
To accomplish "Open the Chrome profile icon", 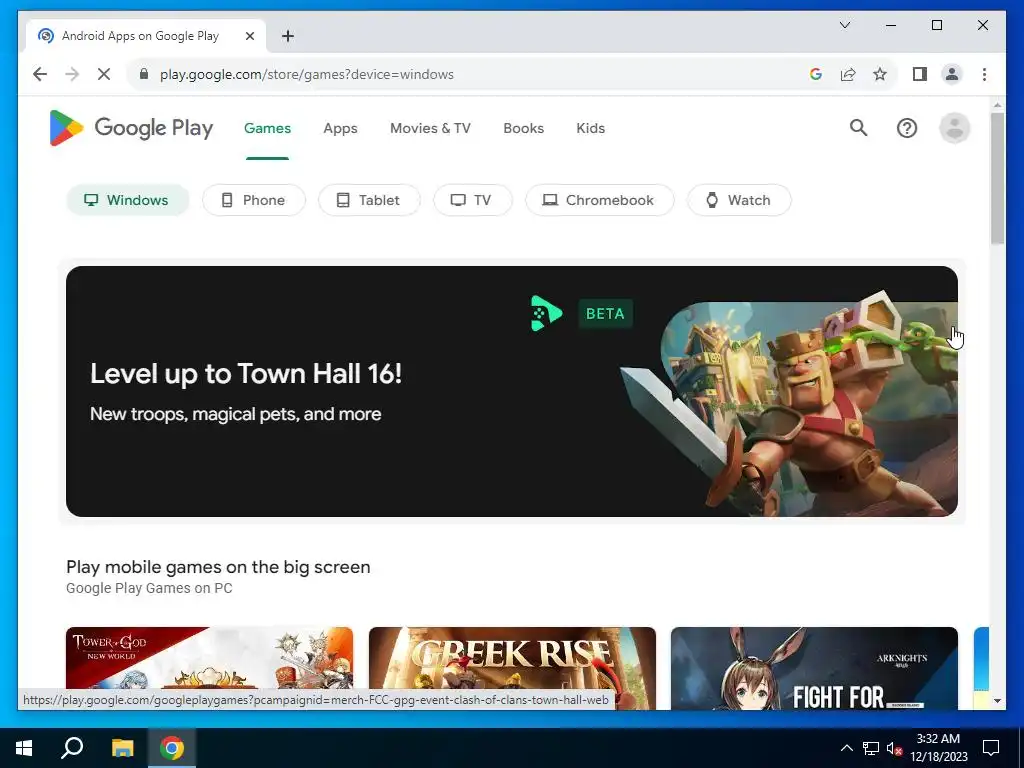I will tap(952, 74).
